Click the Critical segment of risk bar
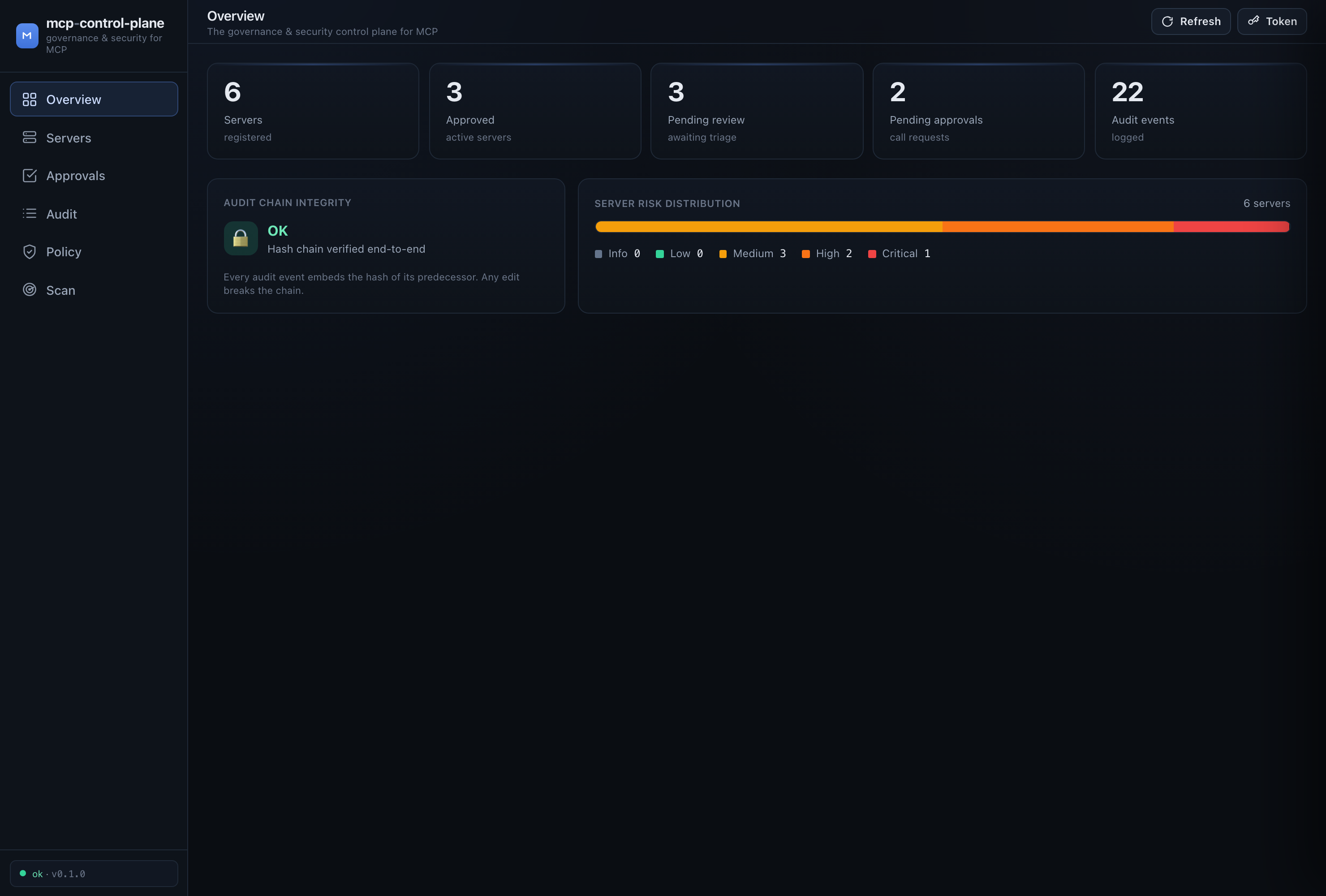 point(1231,227)
